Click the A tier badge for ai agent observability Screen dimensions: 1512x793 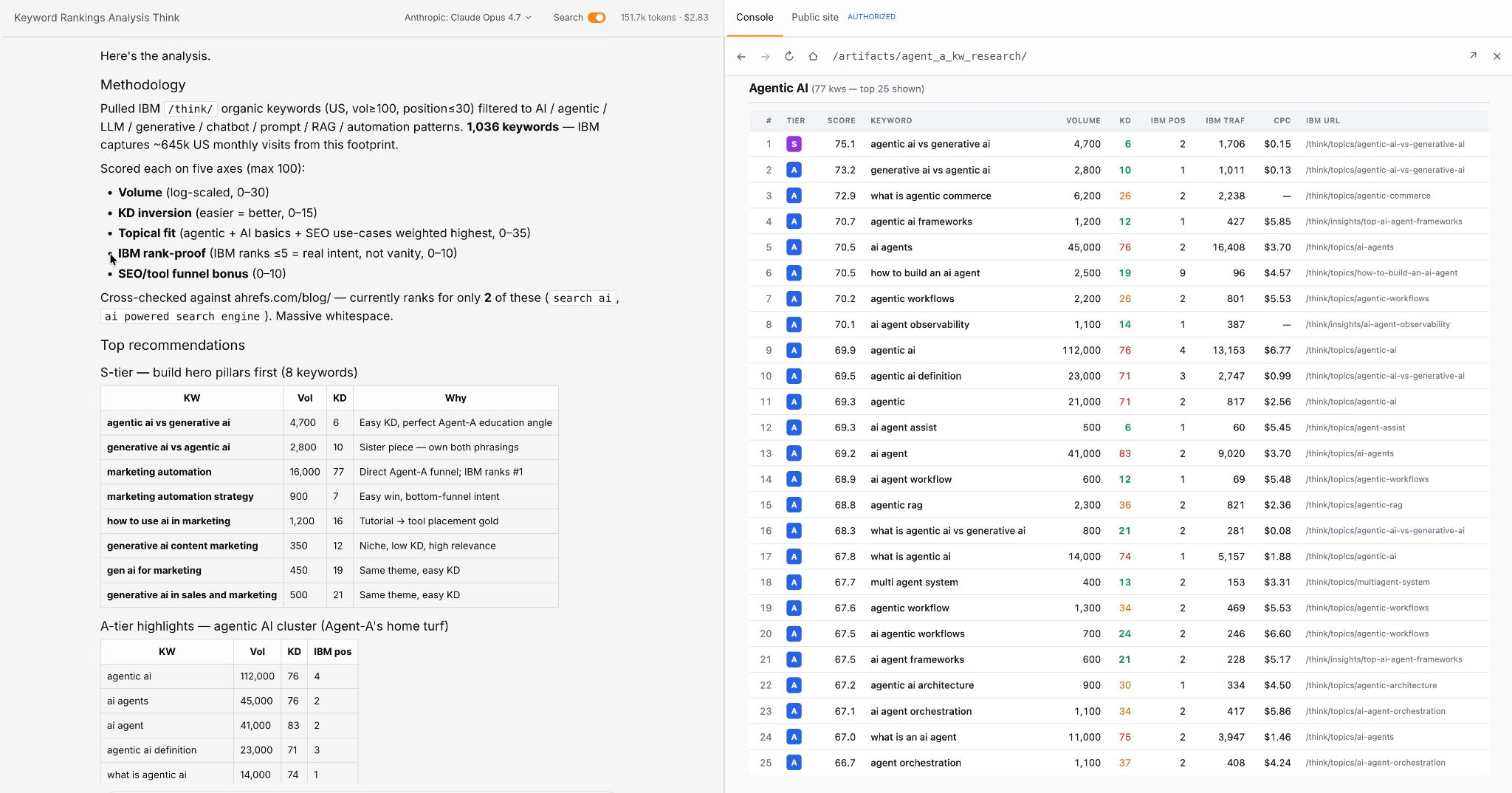click(794, 324)
